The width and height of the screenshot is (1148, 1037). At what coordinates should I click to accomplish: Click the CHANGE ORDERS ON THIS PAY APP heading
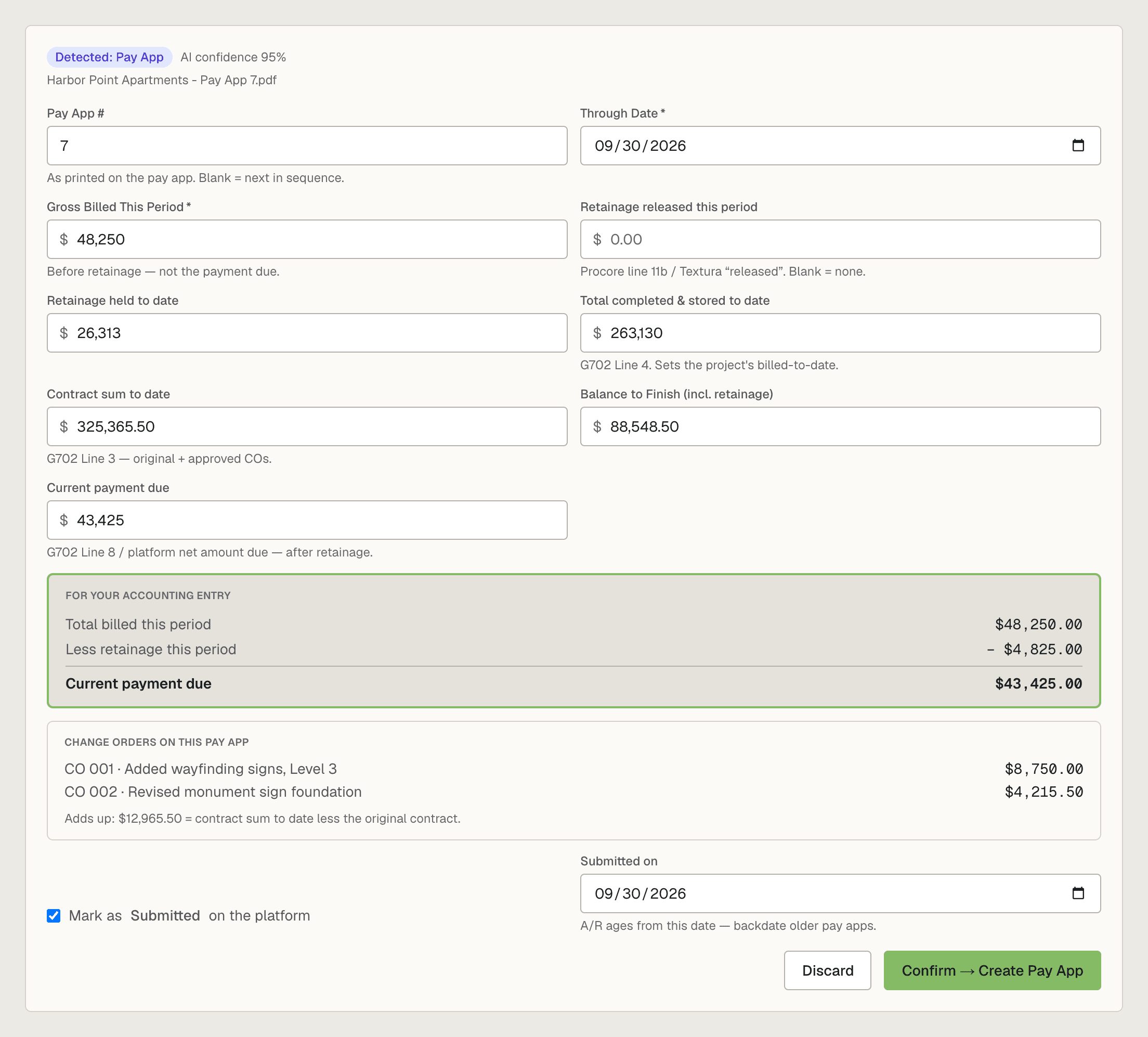(x=156, y=742)
